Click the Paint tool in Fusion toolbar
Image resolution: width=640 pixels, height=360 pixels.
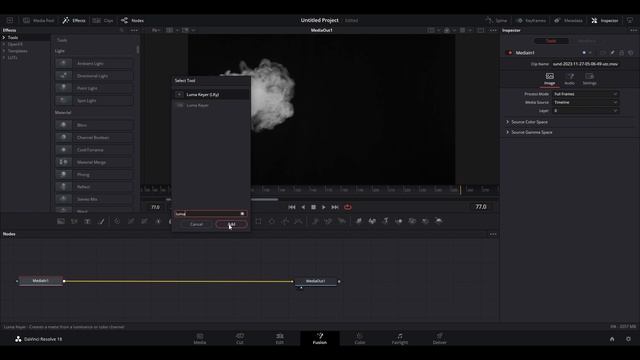(x=102, y=221)
